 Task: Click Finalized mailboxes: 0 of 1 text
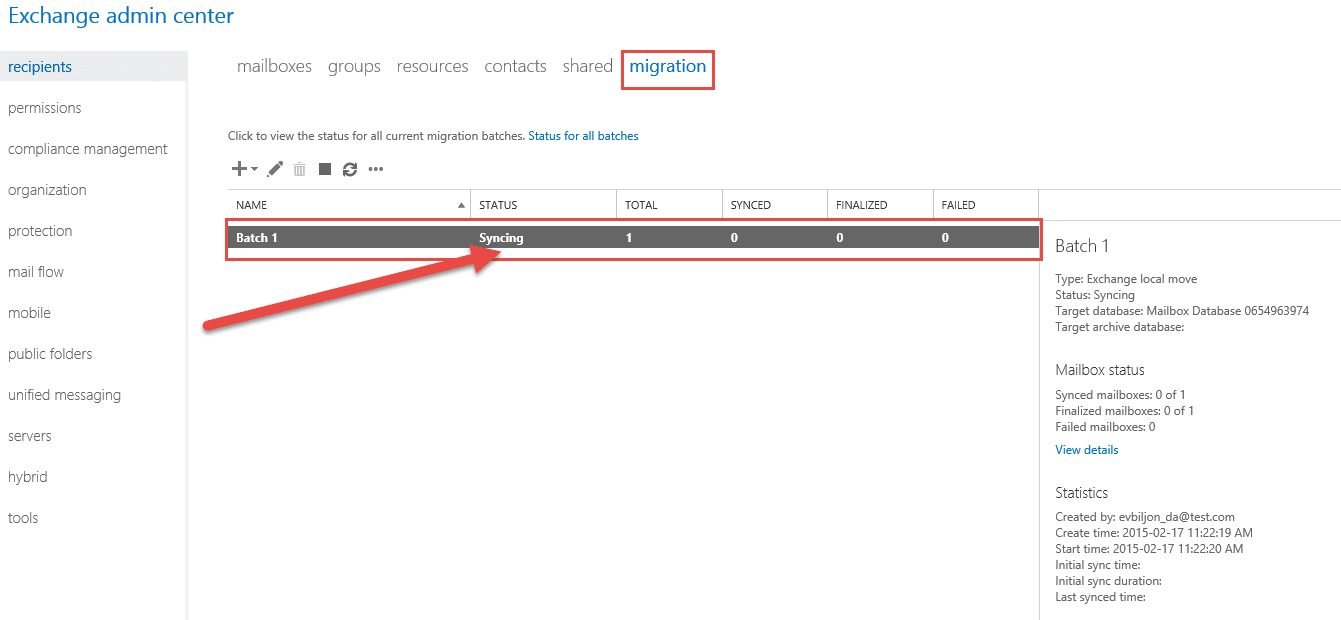1124,411
